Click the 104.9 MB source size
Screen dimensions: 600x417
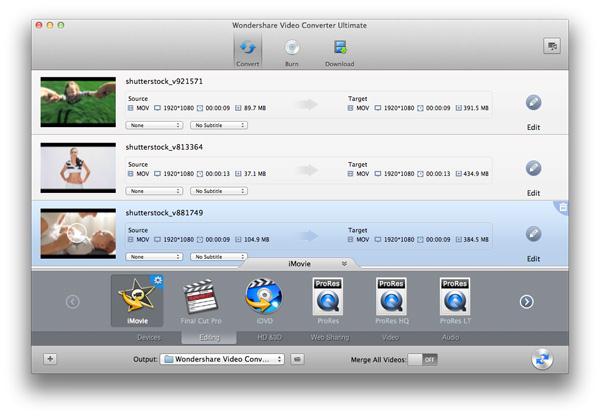click(x=256, y=240)
